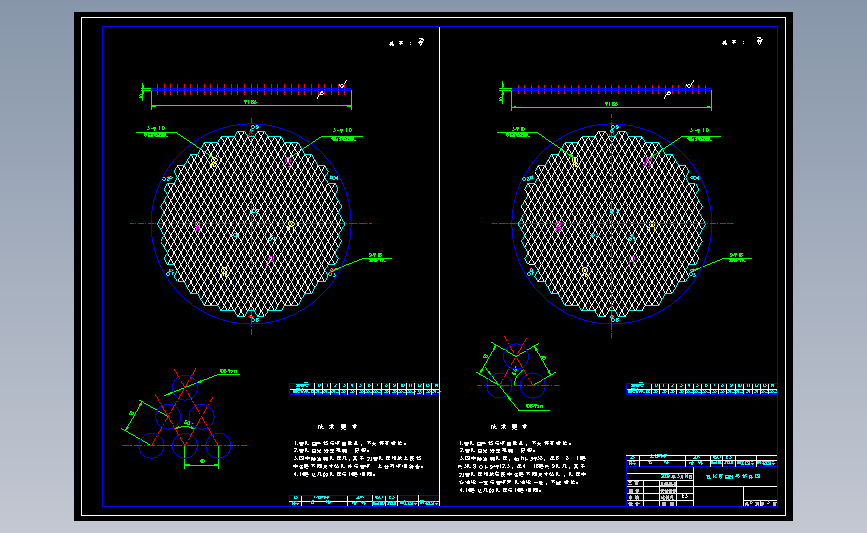Screen dimensions: 867x533
Task: Click the right sheet's technical requirements paragraph
Action: tap(522, 466)
